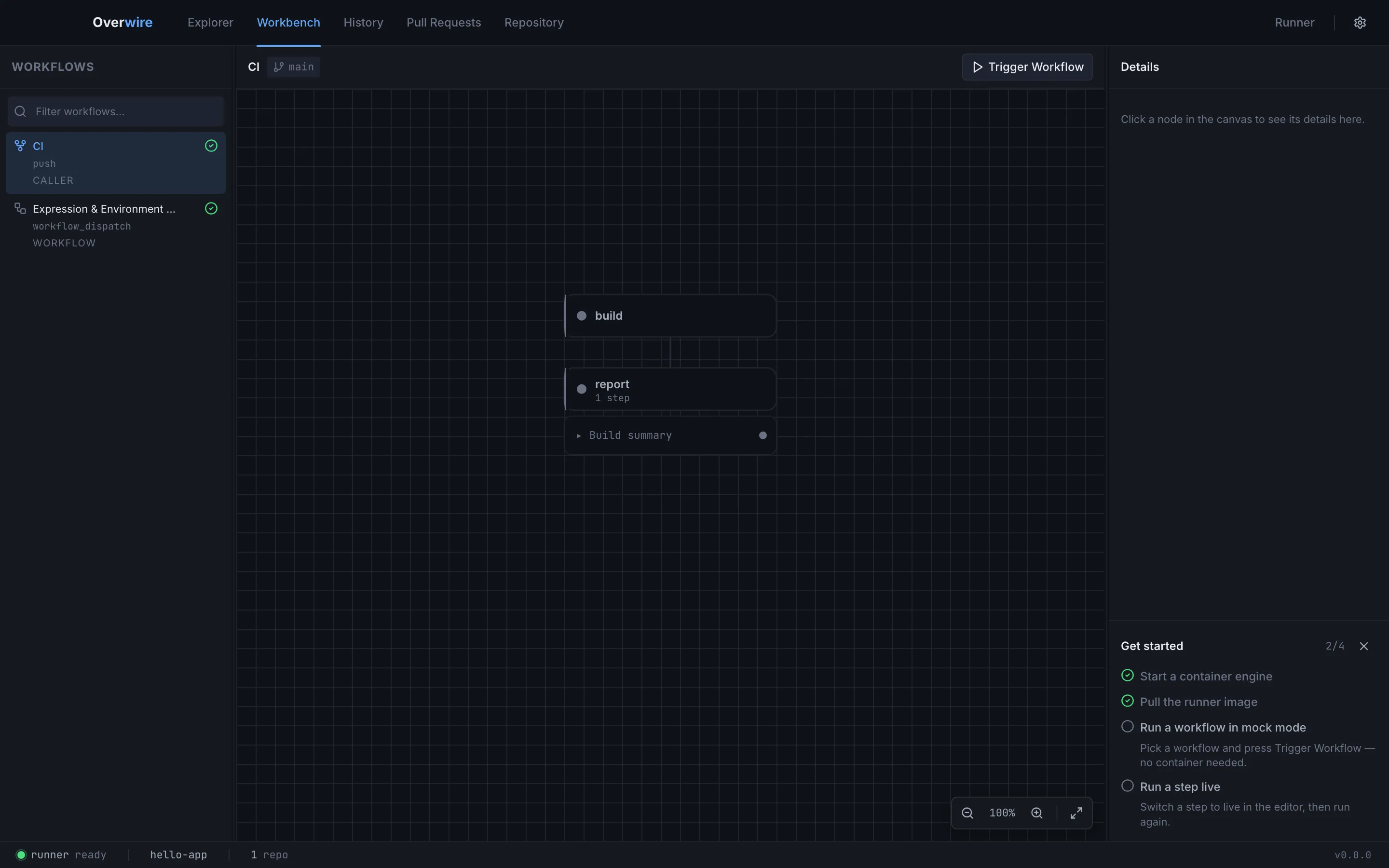This screenshot has width=1389, height=868.
Task: Click the Expression & Environment success check icon
Action: (x=211, y=208)
